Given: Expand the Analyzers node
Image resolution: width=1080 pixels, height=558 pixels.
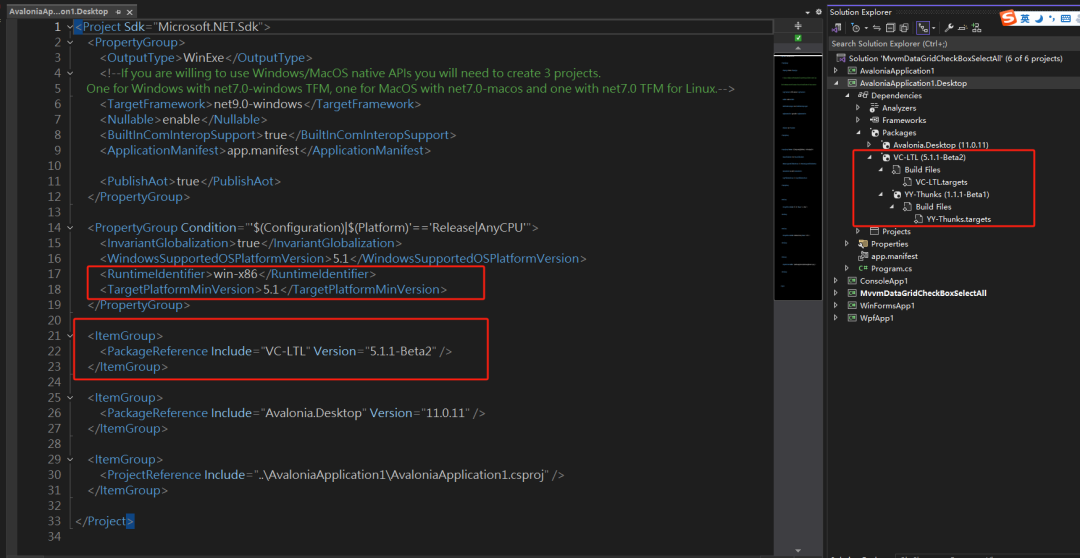Looking at the screenshot, I should (x=858, y=108).
